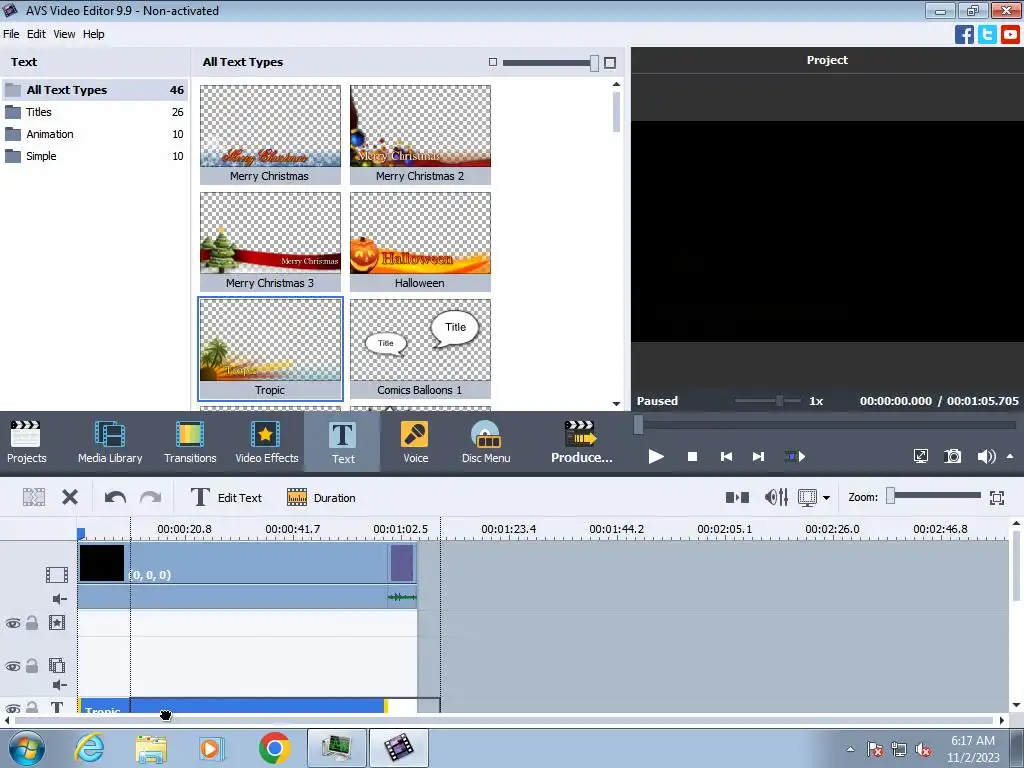The height and width of the screenshot is (768, 1024).
Task: Open the audio mixer icon
Action: click(x=776, y=498)
